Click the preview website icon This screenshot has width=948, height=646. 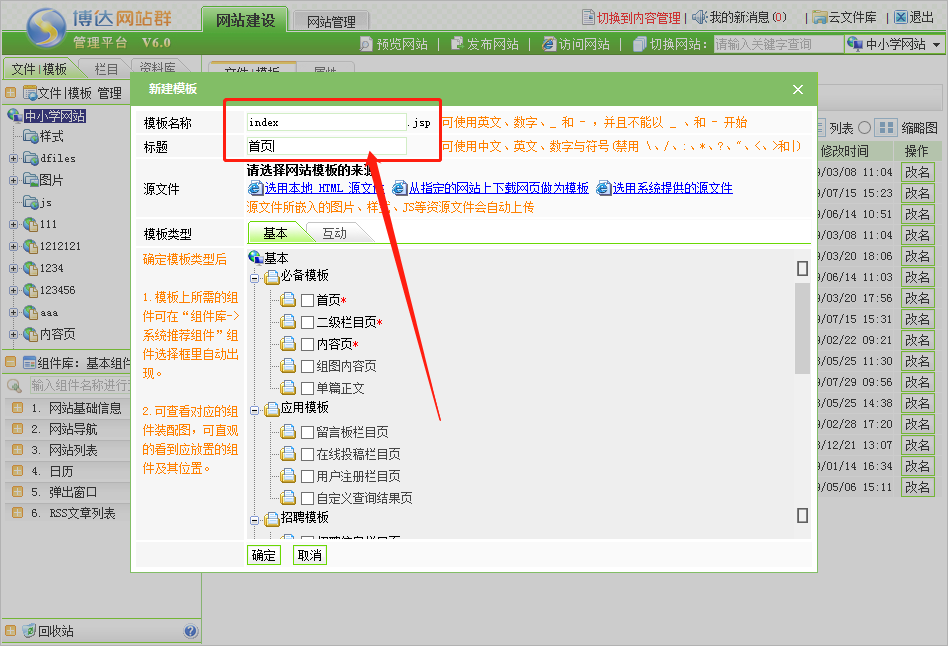pyautogui.click(x=367, y=44)
